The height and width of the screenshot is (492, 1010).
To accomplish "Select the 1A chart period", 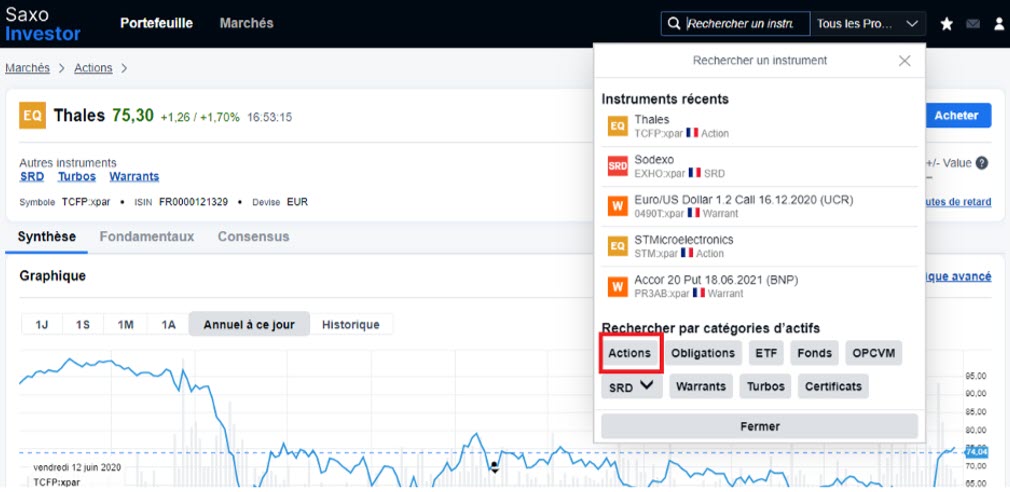I will (x=168, y=325).
